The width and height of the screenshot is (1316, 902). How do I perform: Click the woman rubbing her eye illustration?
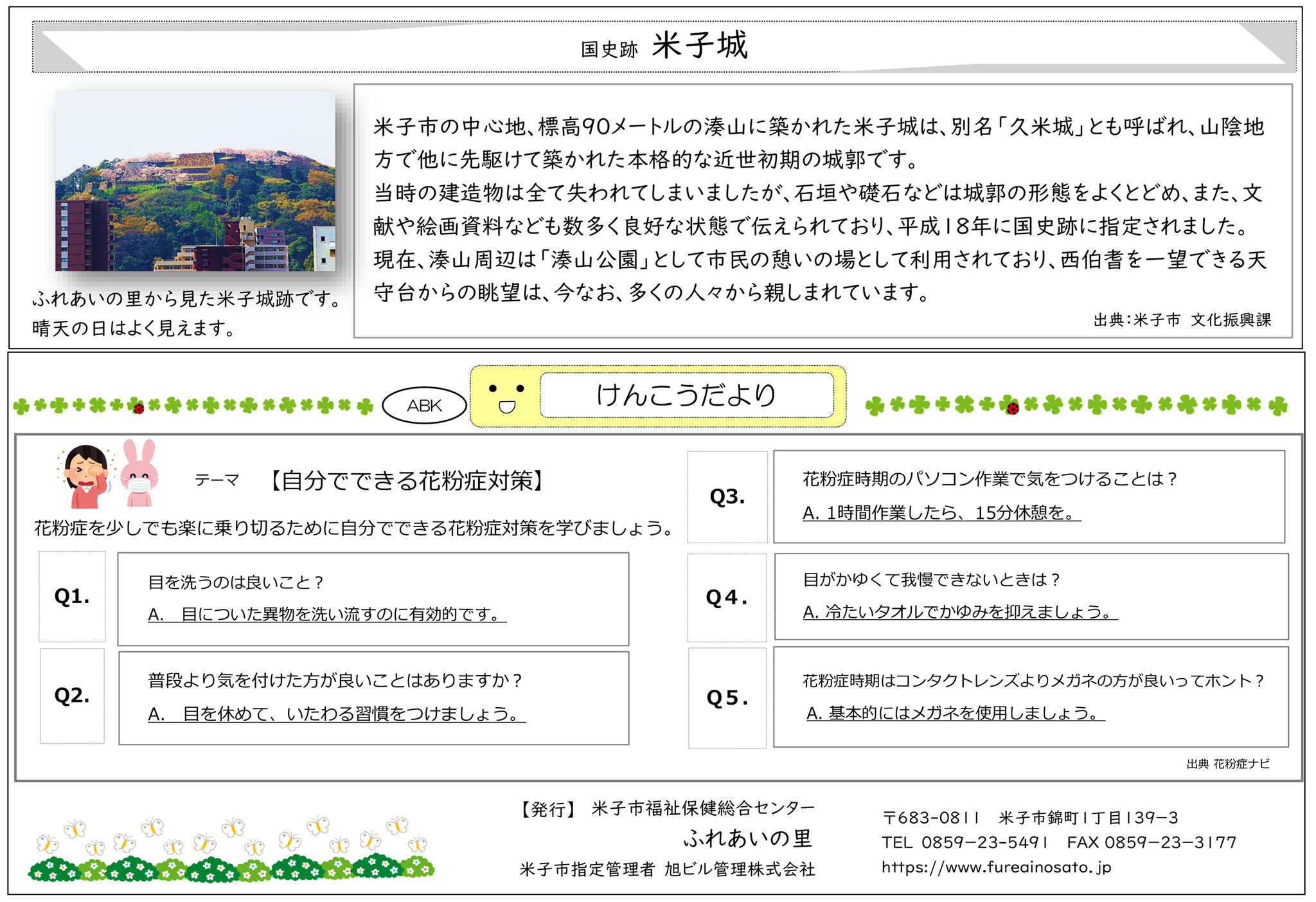click(86, 476)
